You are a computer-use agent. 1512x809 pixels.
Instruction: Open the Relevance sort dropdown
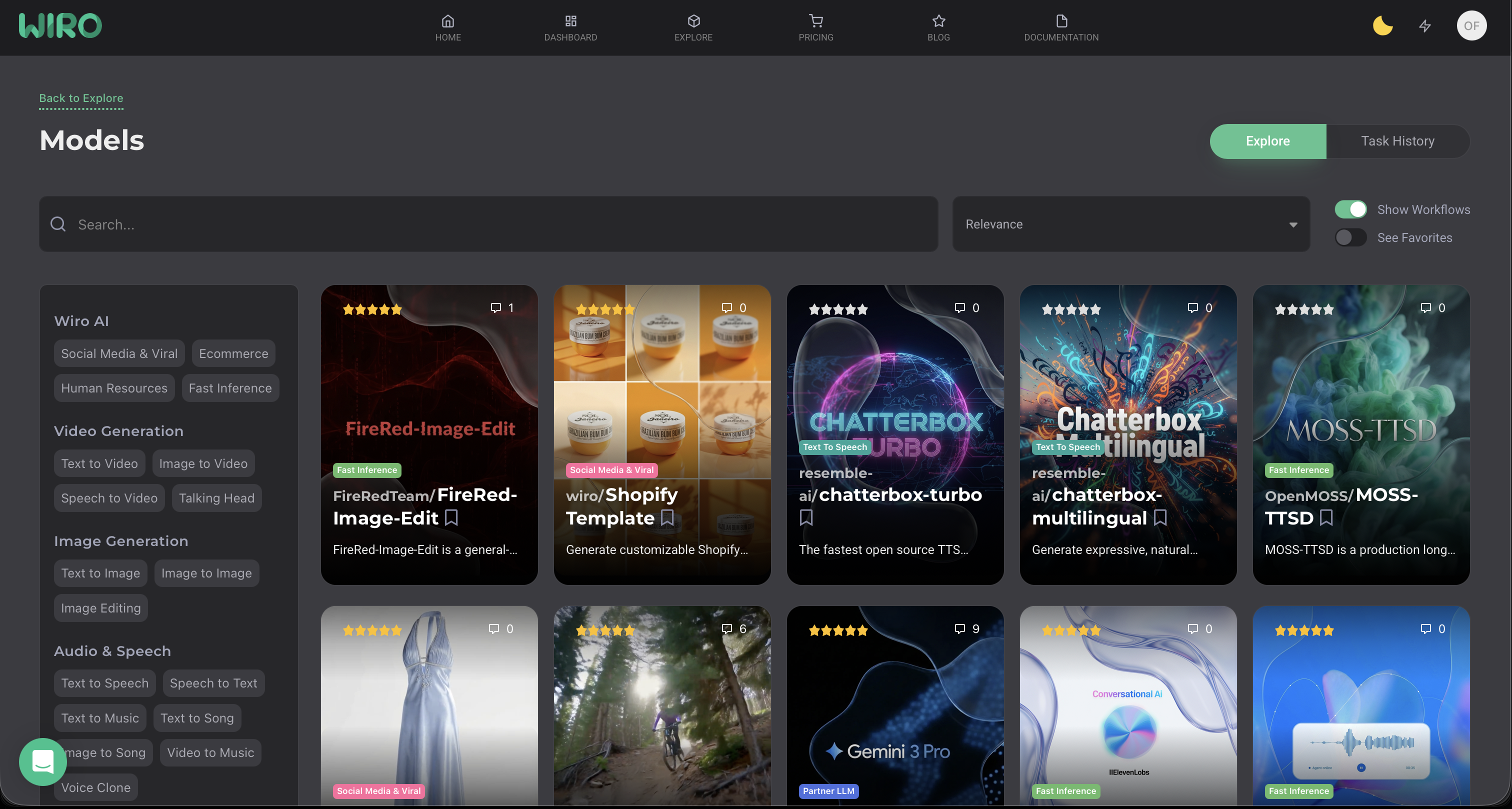click(1130, 224)
